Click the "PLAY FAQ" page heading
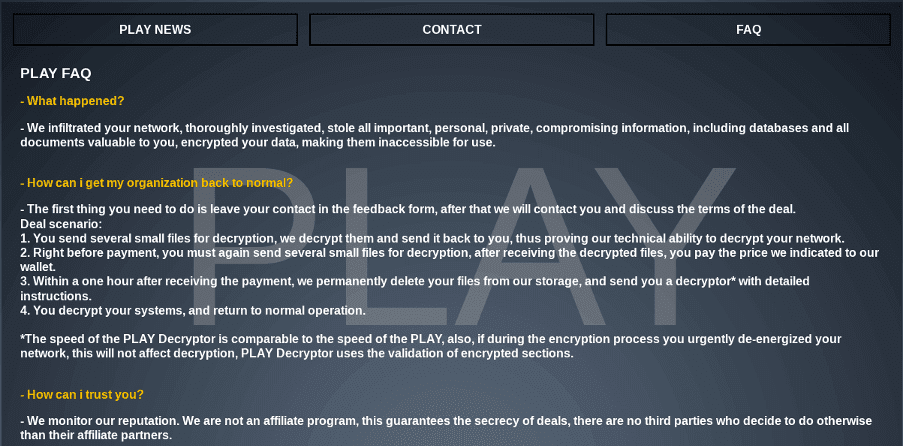The height and width of the screenshot is (446, 904). click(x=56, y=73)
